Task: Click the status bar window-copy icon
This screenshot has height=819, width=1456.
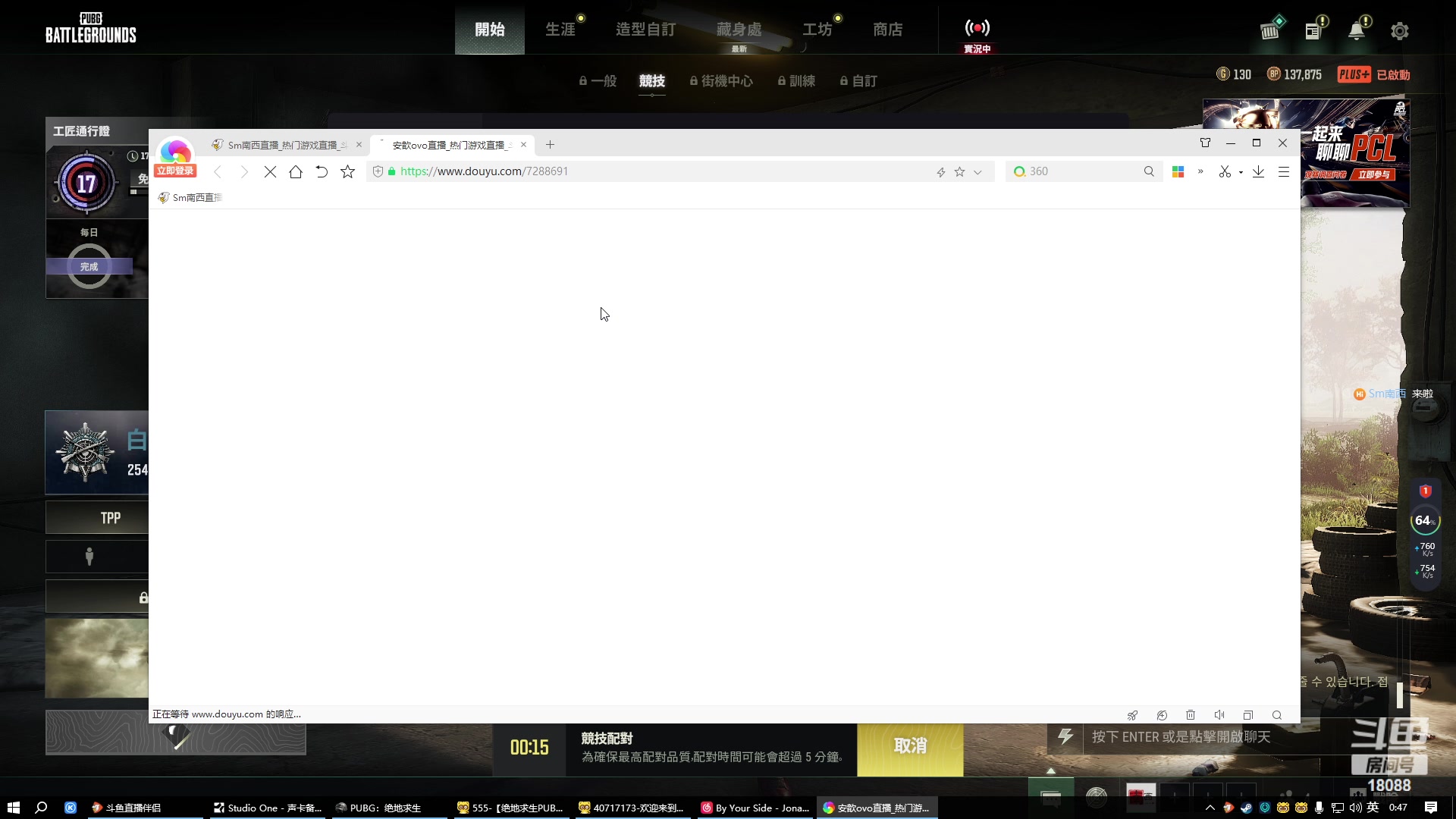Action: pyautogui.click(x=1248, y=715)
